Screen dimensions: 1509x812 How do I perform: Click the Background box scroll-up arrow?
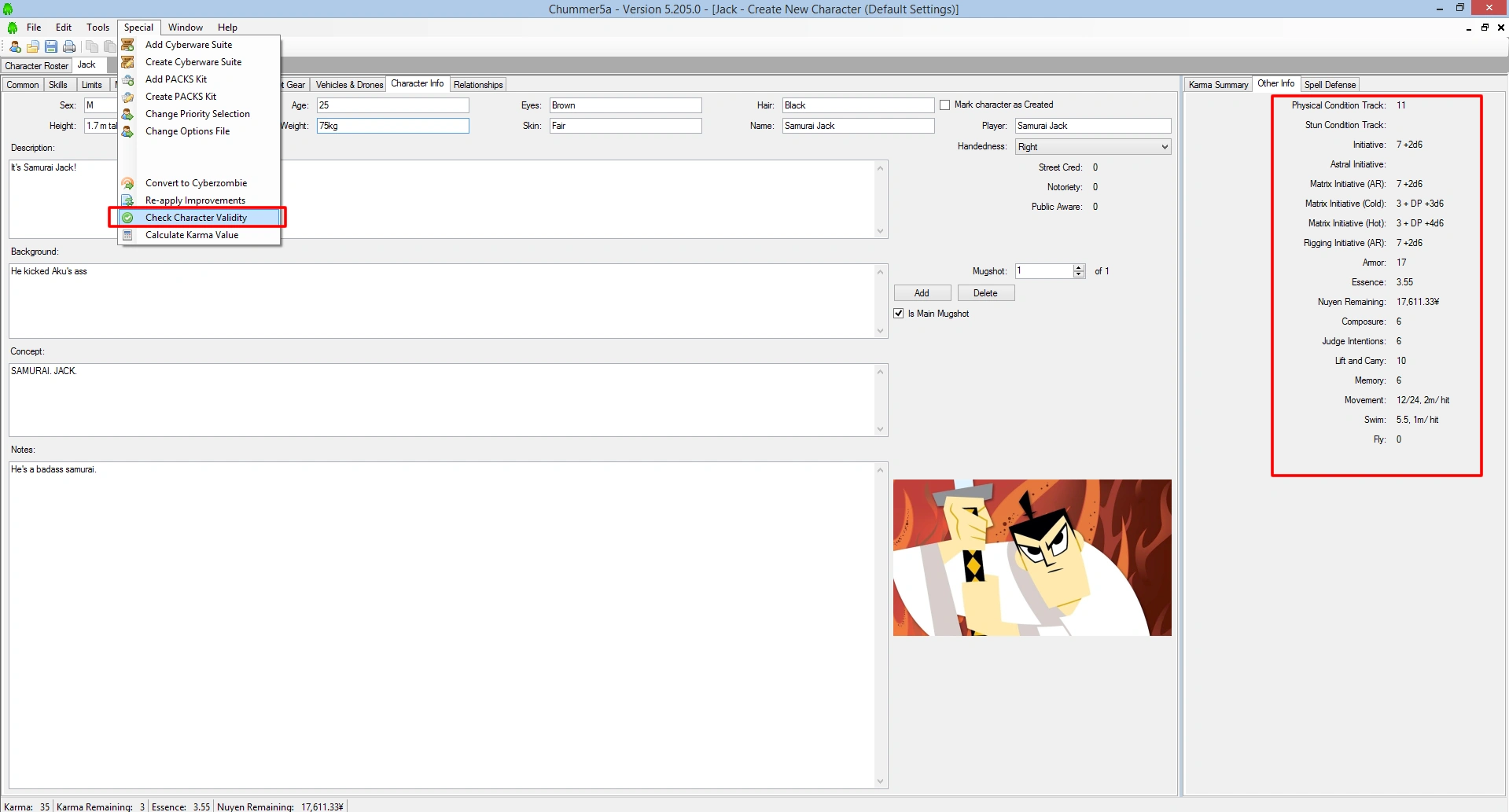(x=881, y=272)
